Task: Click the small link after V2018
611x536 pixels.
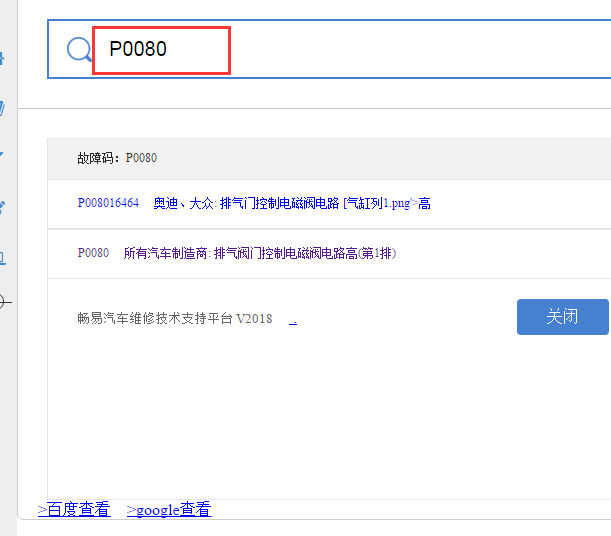Action: [x=293, y=321]
